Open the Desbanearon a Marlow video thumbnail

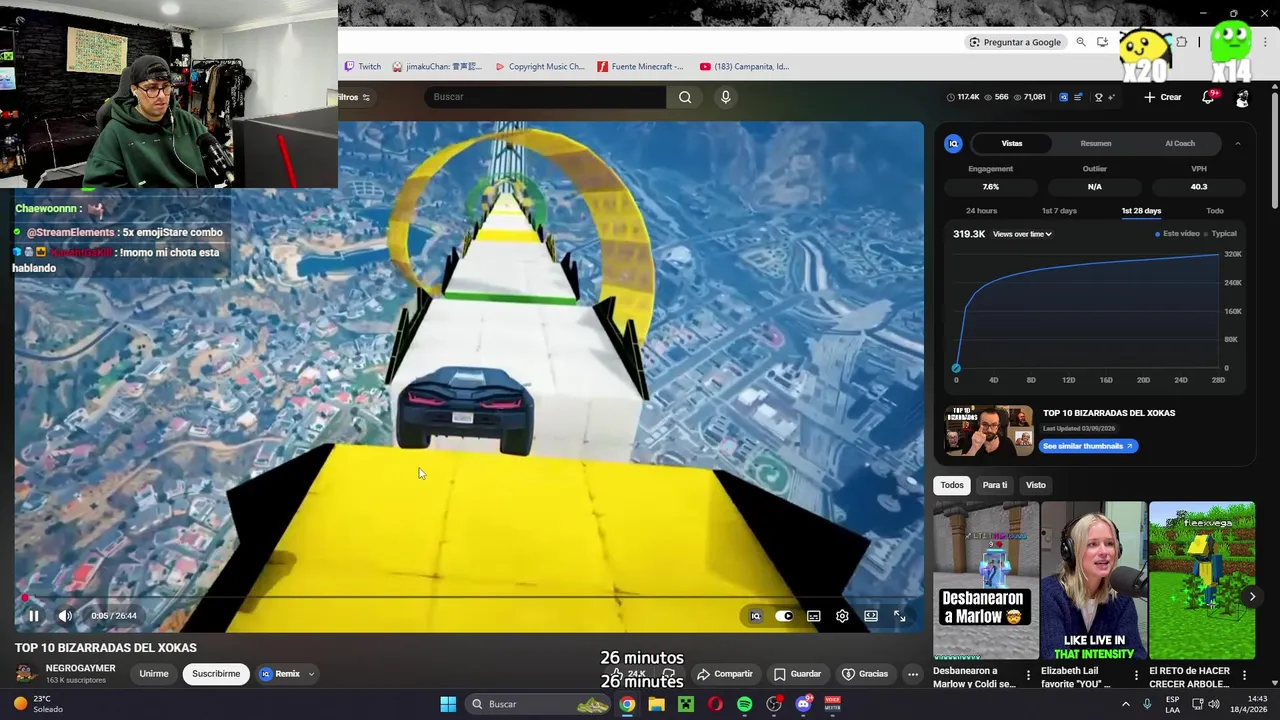point(985,581)
